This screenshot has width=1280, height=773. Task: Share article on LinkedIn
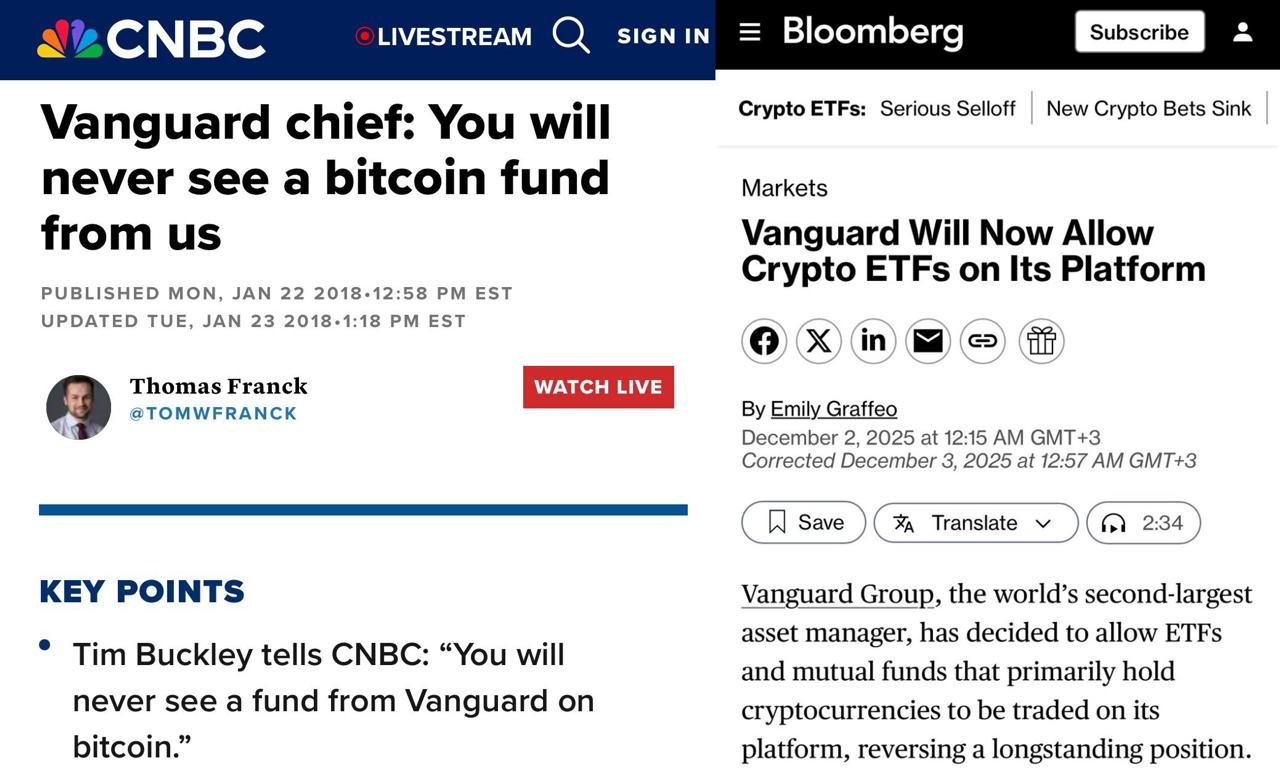pos(873,341)
